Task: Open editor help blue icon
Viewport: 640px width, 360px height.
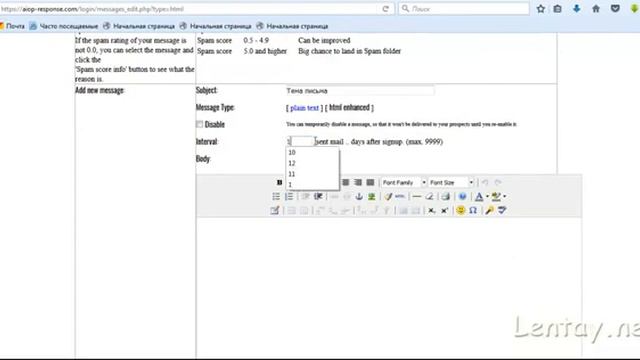Action: coord(462,196)
